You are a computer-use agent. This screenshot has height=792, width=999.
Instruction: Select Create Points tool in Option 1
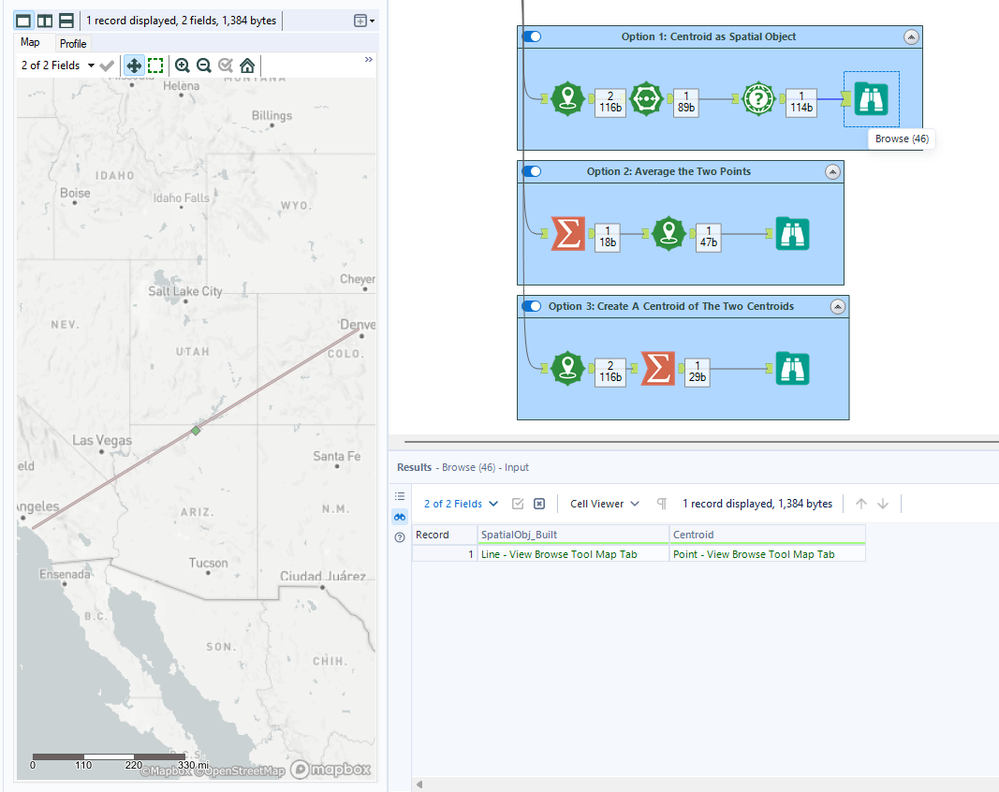point(567,99)
